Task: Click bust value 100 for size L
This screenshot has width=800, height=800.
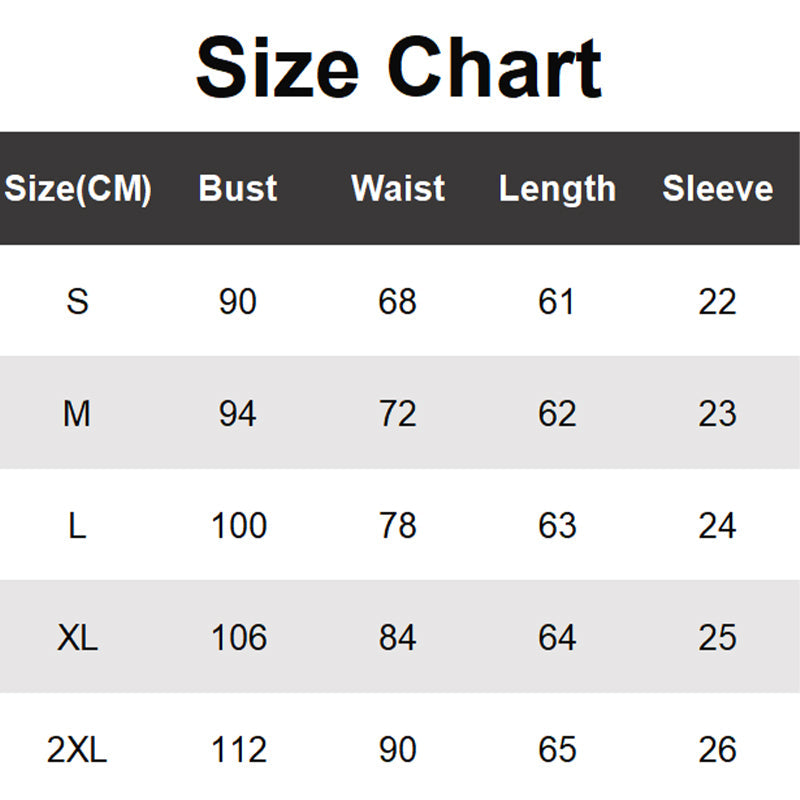Action: [238, 525]
